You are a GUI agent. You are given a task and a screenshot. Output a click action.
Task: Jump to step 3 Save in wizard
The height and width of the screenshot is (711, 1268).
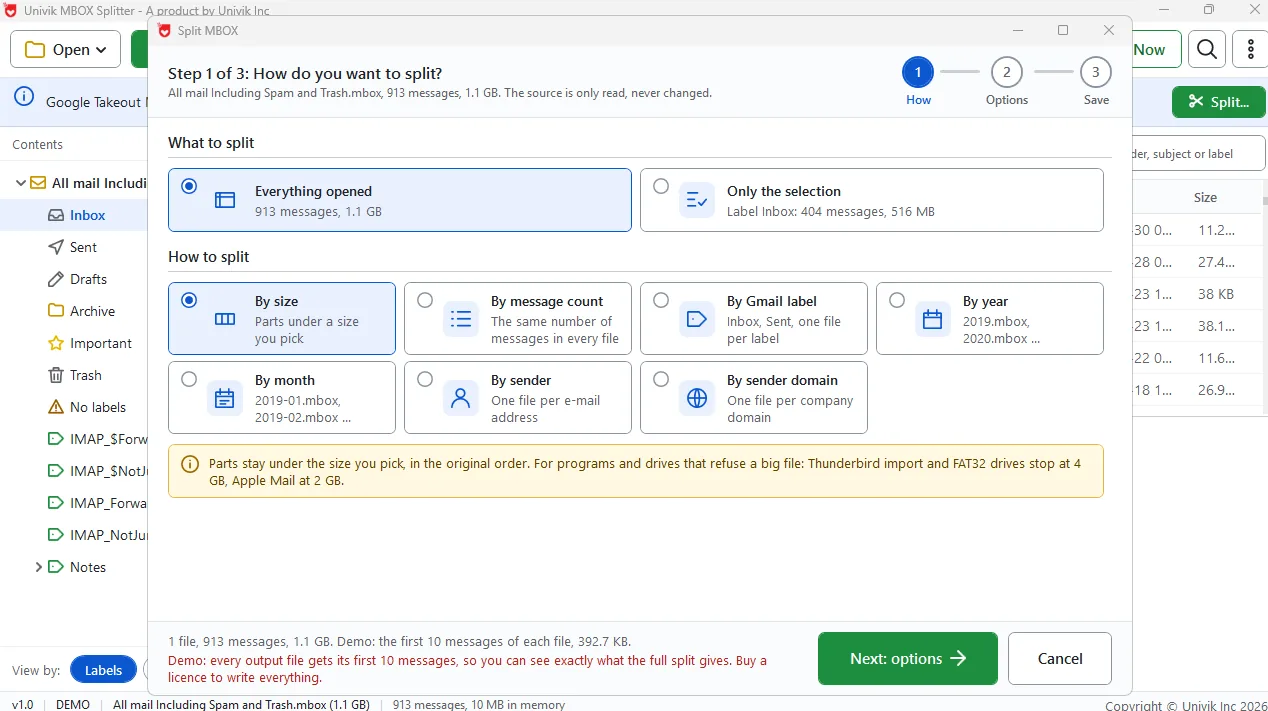point(1095,72)
